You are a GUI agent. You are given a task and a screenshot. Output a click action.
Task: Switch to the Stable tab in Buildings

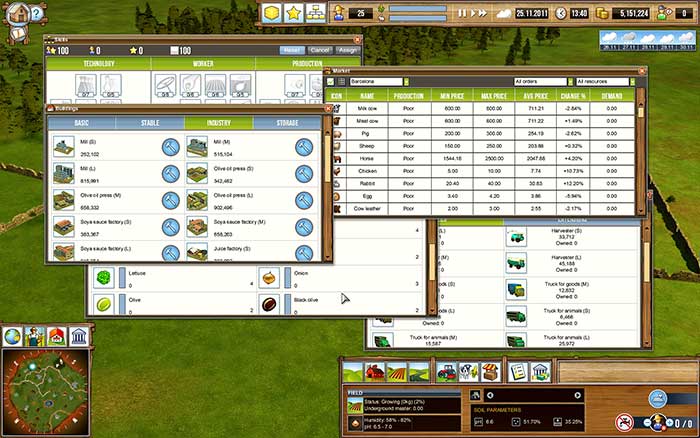point(150,123)
